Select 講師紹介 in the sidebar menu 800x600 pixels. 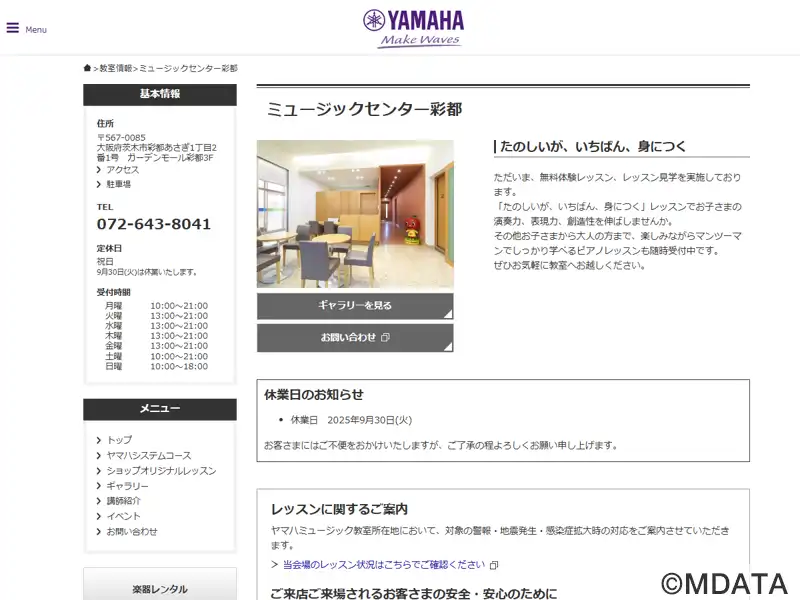click(123, 501)
